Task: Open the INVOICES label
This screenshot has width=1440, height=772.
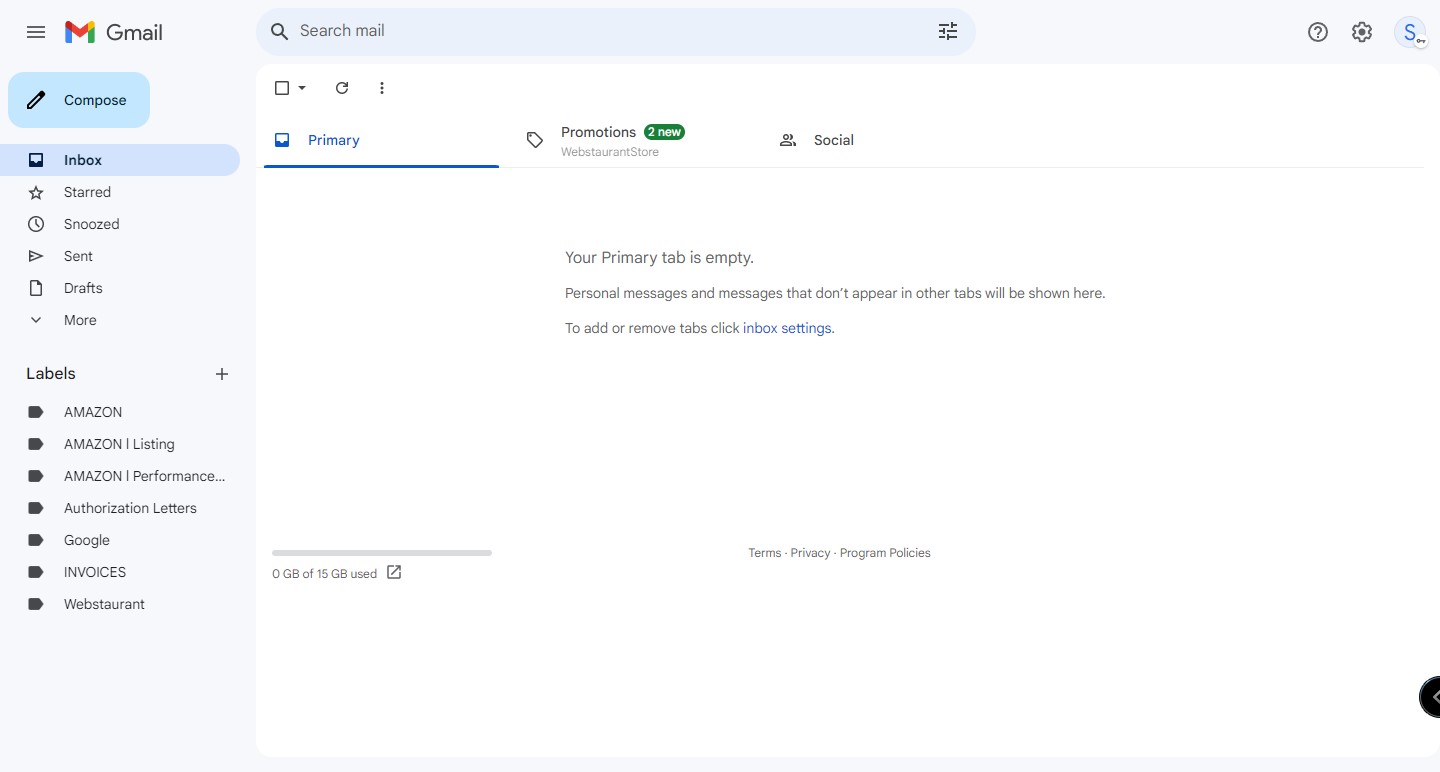Action: (x=120, y=572)
